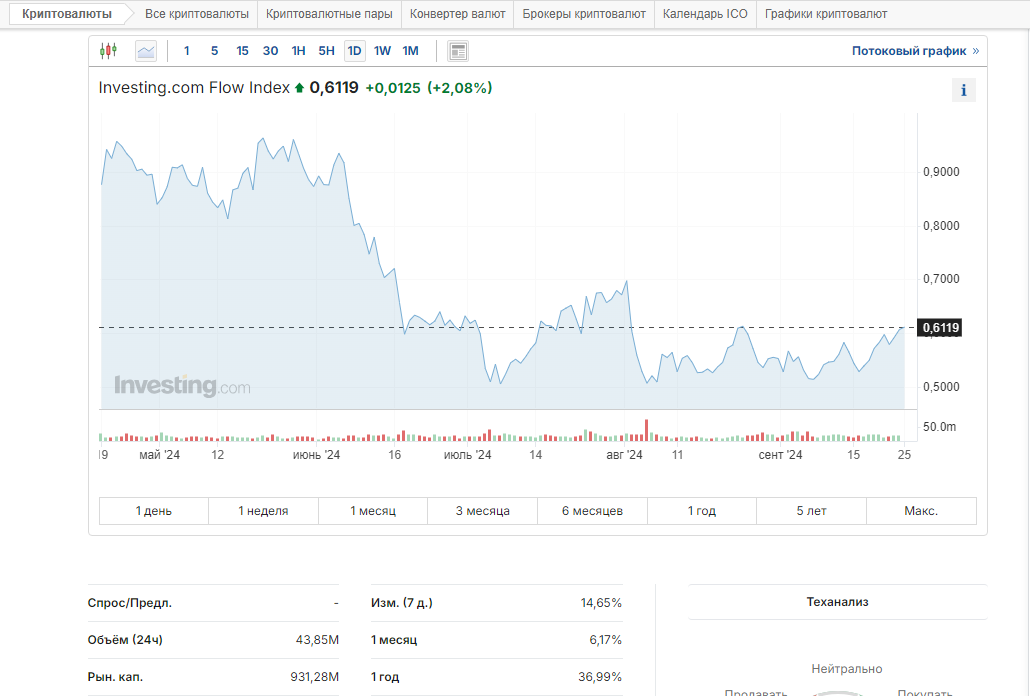Select the 1D interval toggle
This screenshot has height=696, width=1030.
click(x=354, y=51)
